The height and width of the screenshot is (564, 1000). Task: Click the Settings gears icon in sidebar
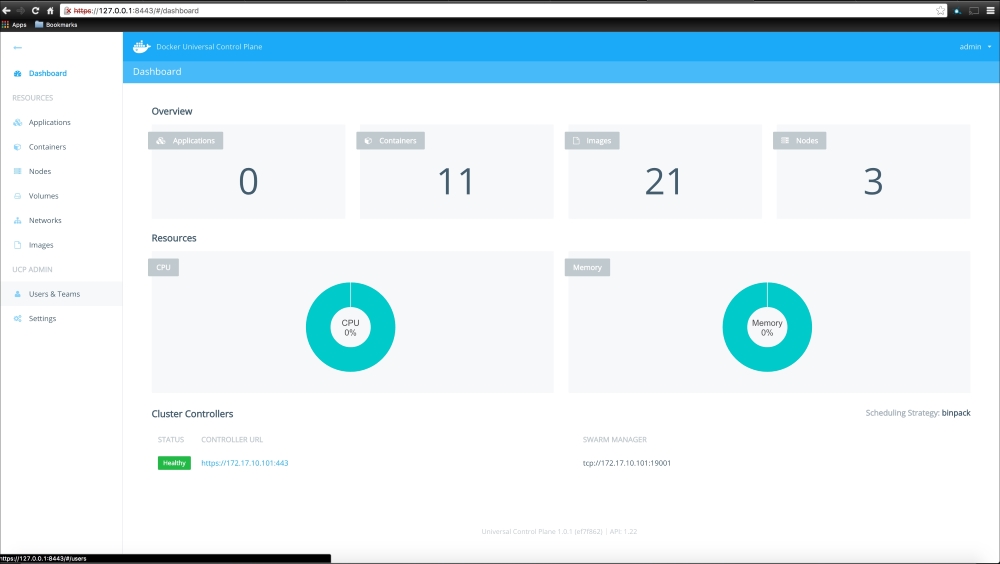coord(18,318)
